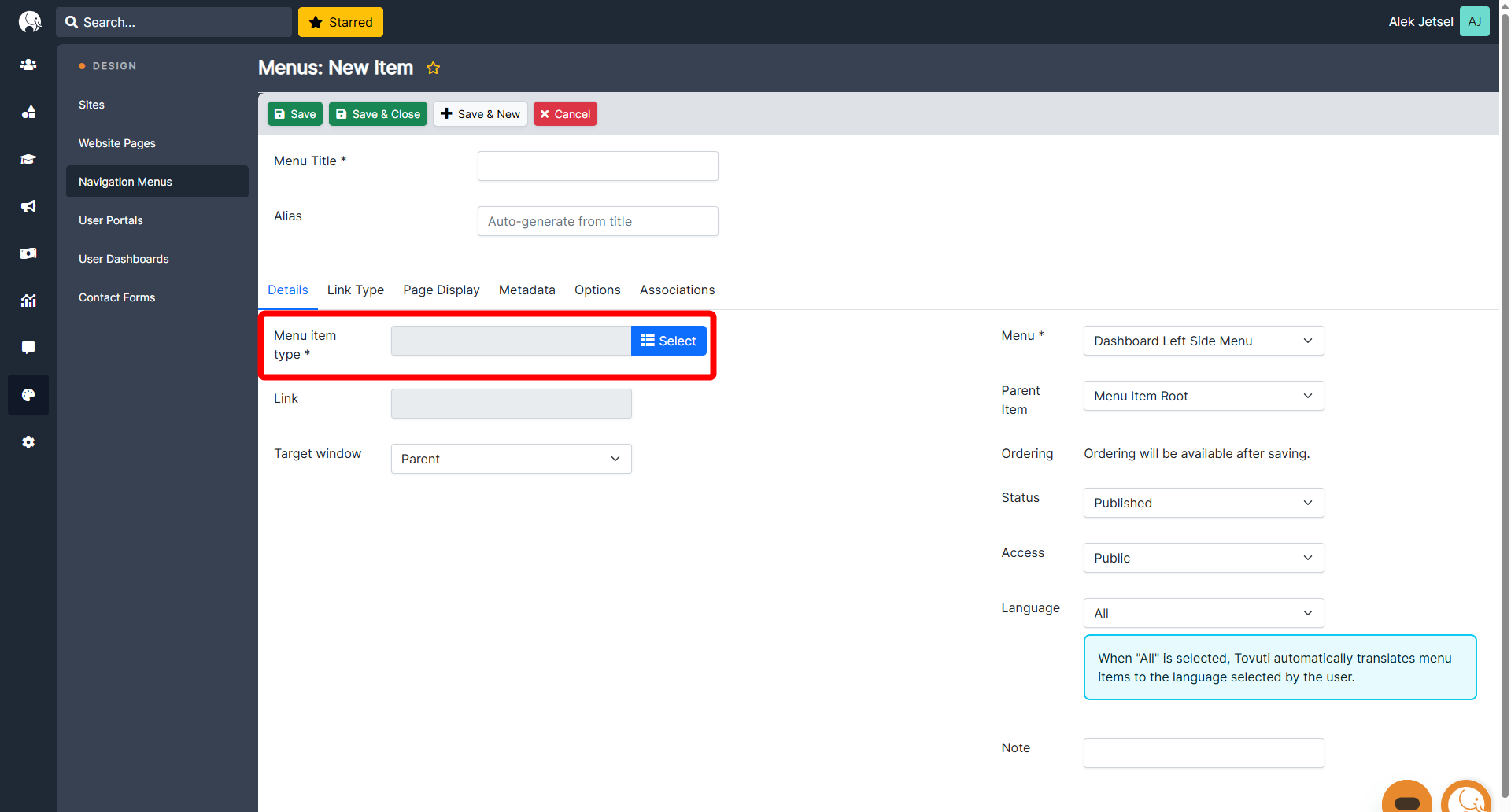Open the Status dropdown
Image resolution: width=1511 pixels, height=812 pixels.
pyautogui.click(x=1203, y=503)
